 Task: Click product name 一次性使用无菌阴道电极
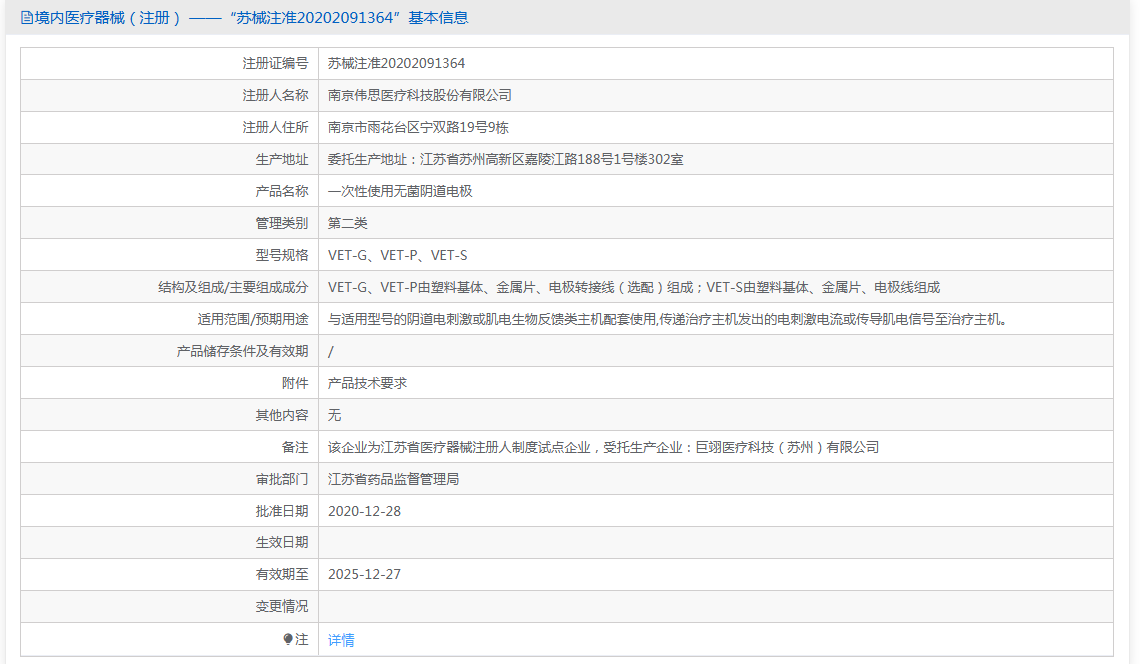coord(400,191)
